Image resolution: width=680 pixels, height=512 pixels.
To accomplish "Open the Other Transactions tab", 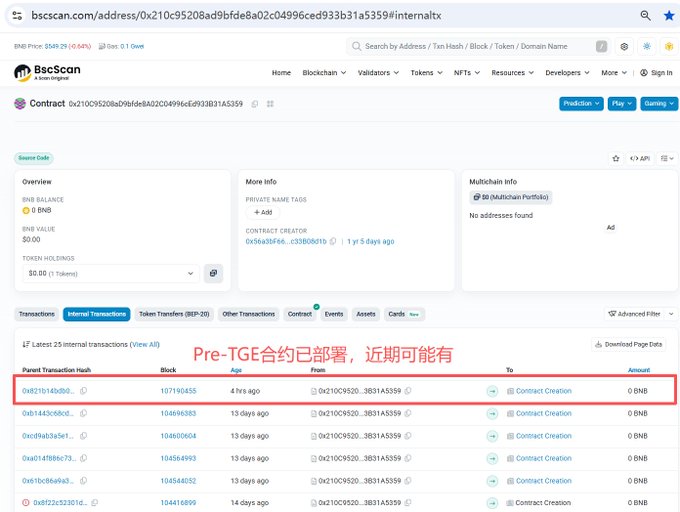I will 248,314.
